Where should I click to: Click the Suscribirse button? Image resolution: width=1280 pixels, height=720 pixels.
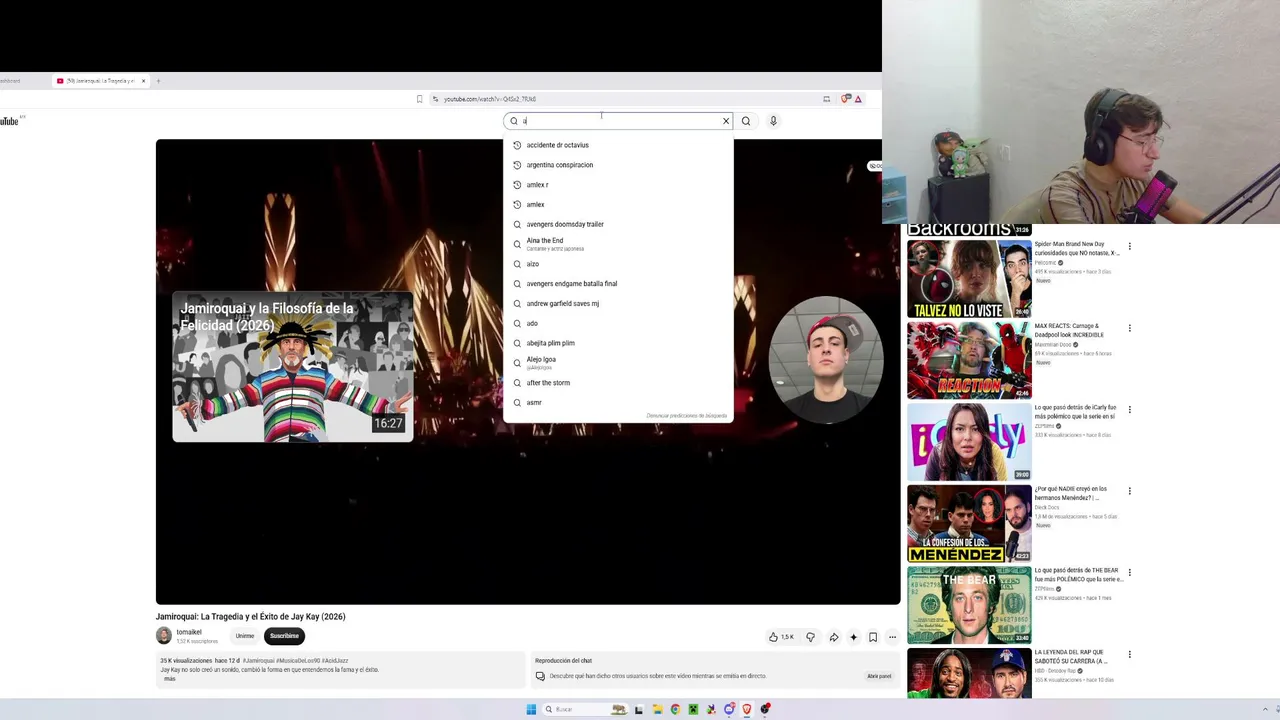284,636
